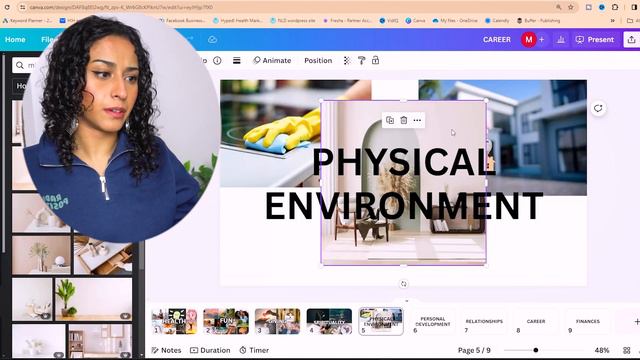Click the Canva address bar URL
Viewport: 640px width, 360px height.
coord(121,7)
